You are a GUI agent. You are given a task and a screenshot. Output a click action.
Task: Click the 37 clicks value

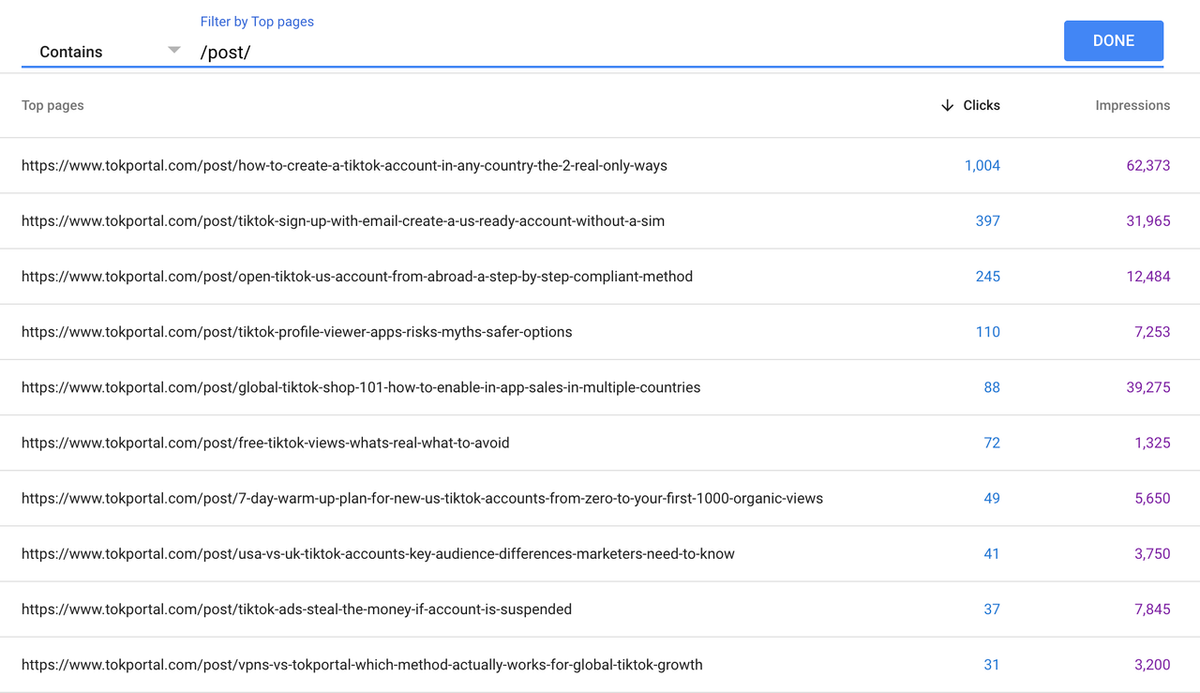pos(992,610)
